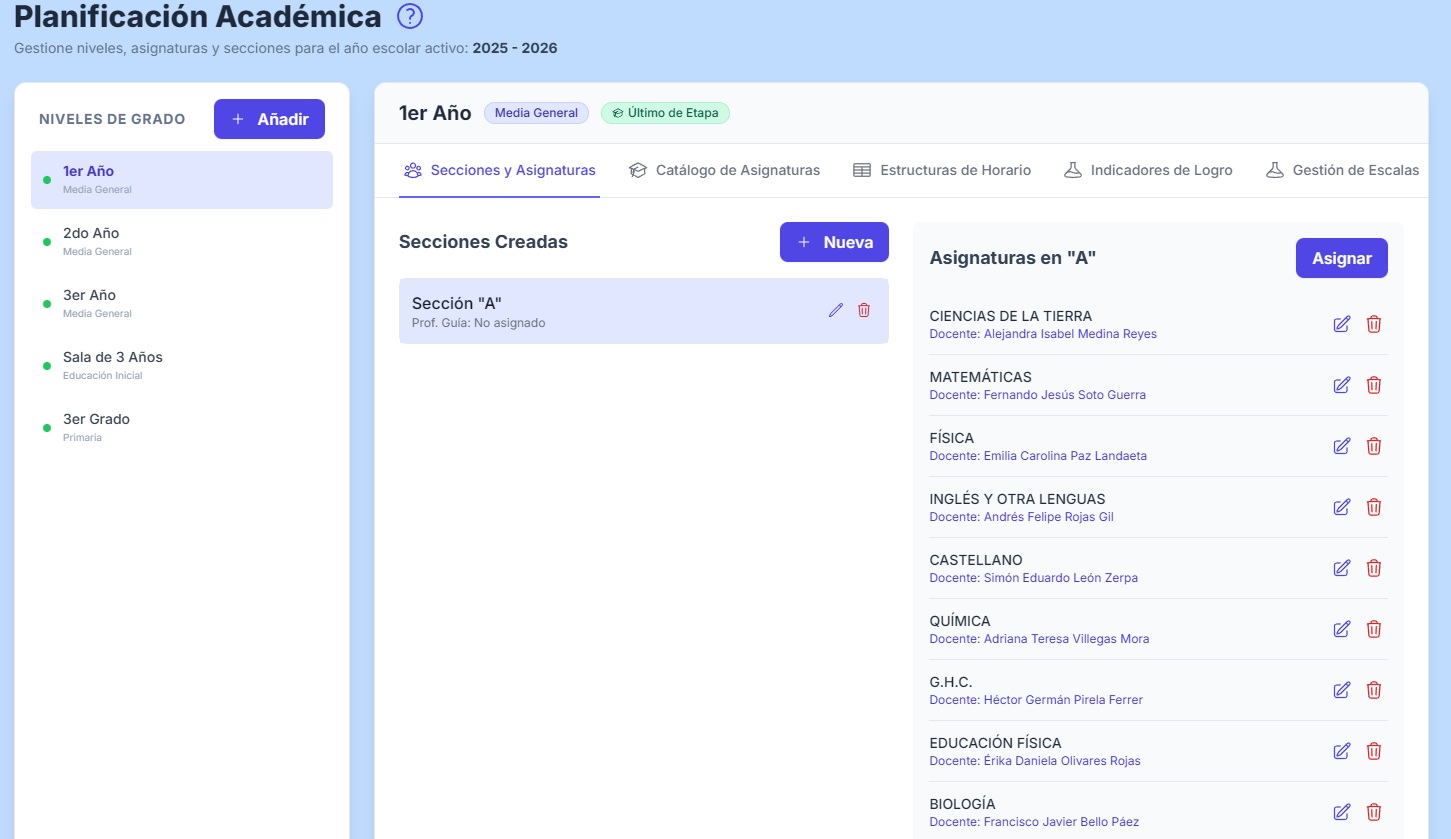Delete the FÍSICA subject assignment
Screen dimensions: 1451x839
[1374, 446]
